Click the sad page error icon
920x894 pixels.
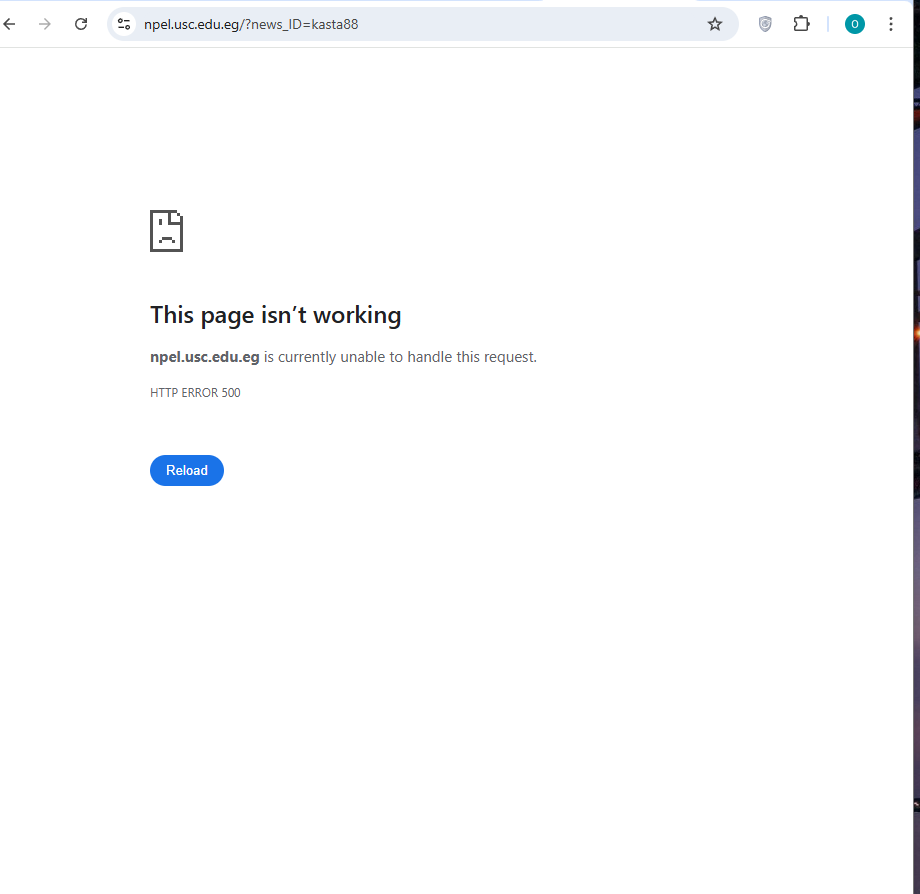pyautogui.click(x=167, y=231)
